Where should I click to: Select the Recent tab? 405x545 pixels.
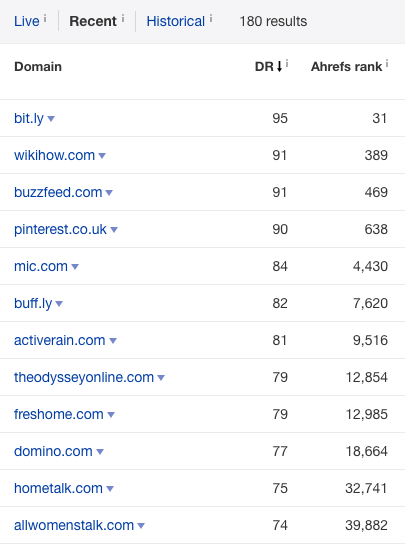point(93,22)
